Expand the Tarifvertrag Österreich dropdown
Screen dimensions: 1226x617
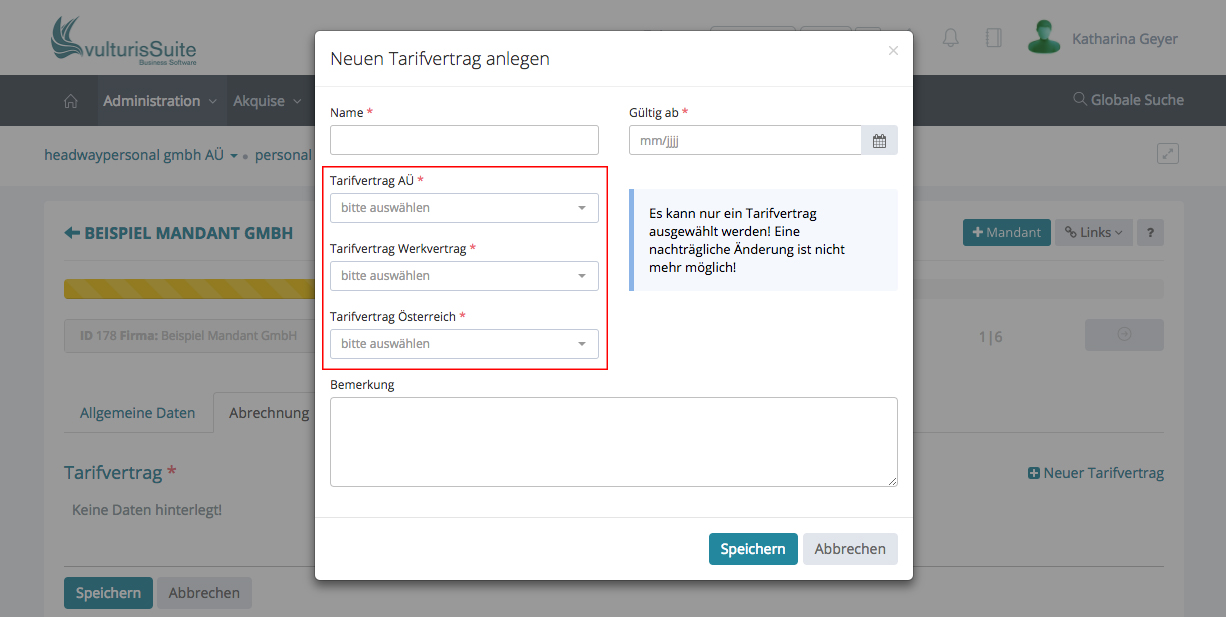(x=464, y=344)
